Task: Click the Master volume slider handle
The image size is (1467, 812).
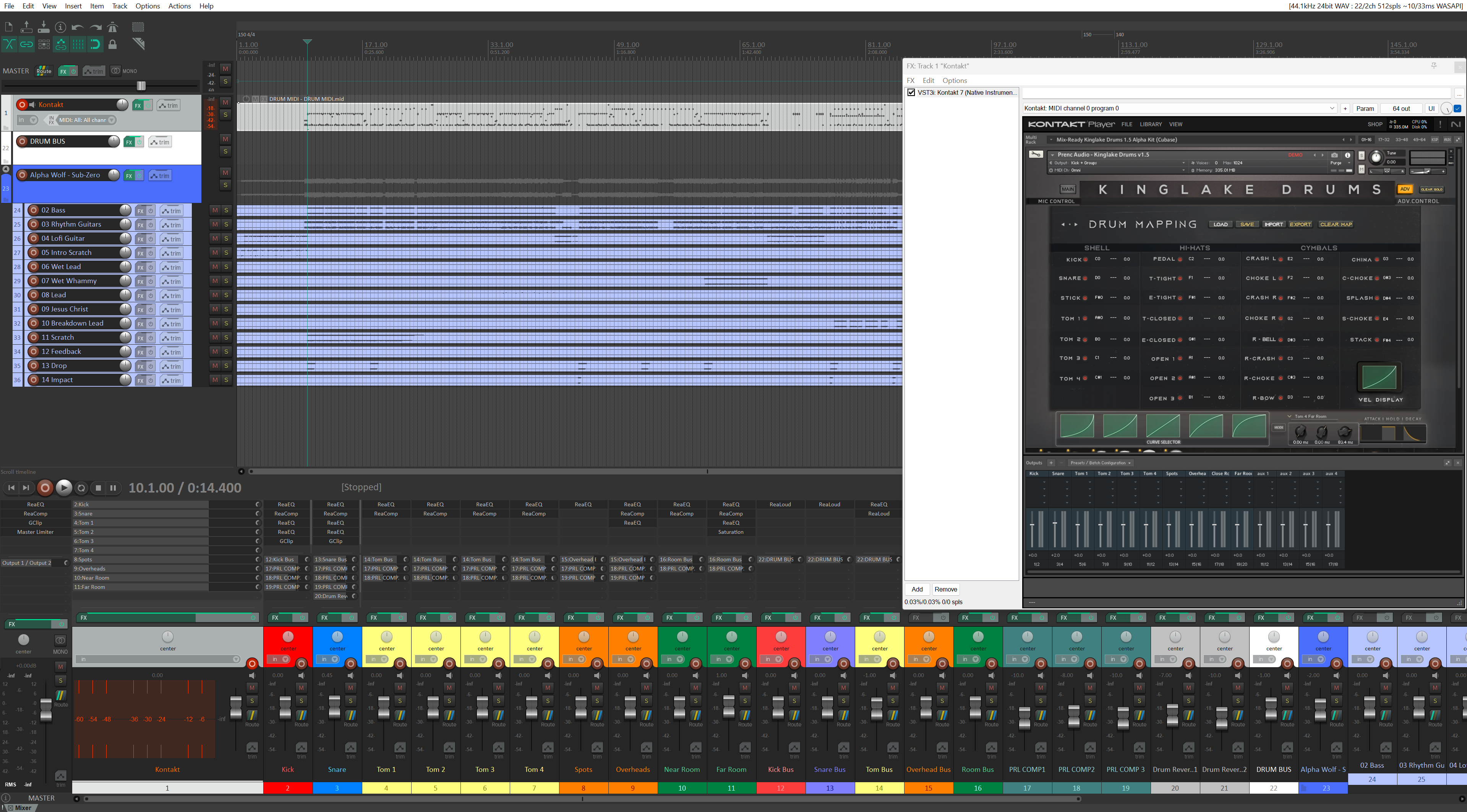Action: click(x=141, y=86)
